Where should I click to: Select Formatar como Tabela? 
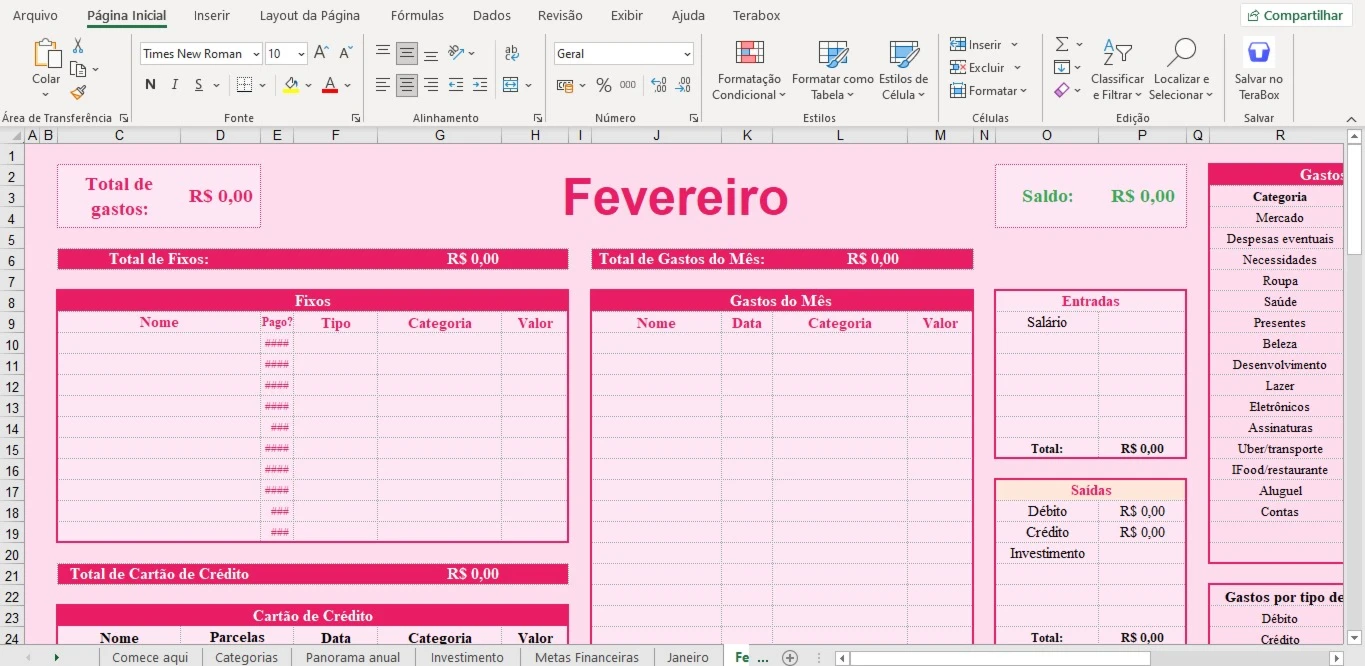point(831,68)
